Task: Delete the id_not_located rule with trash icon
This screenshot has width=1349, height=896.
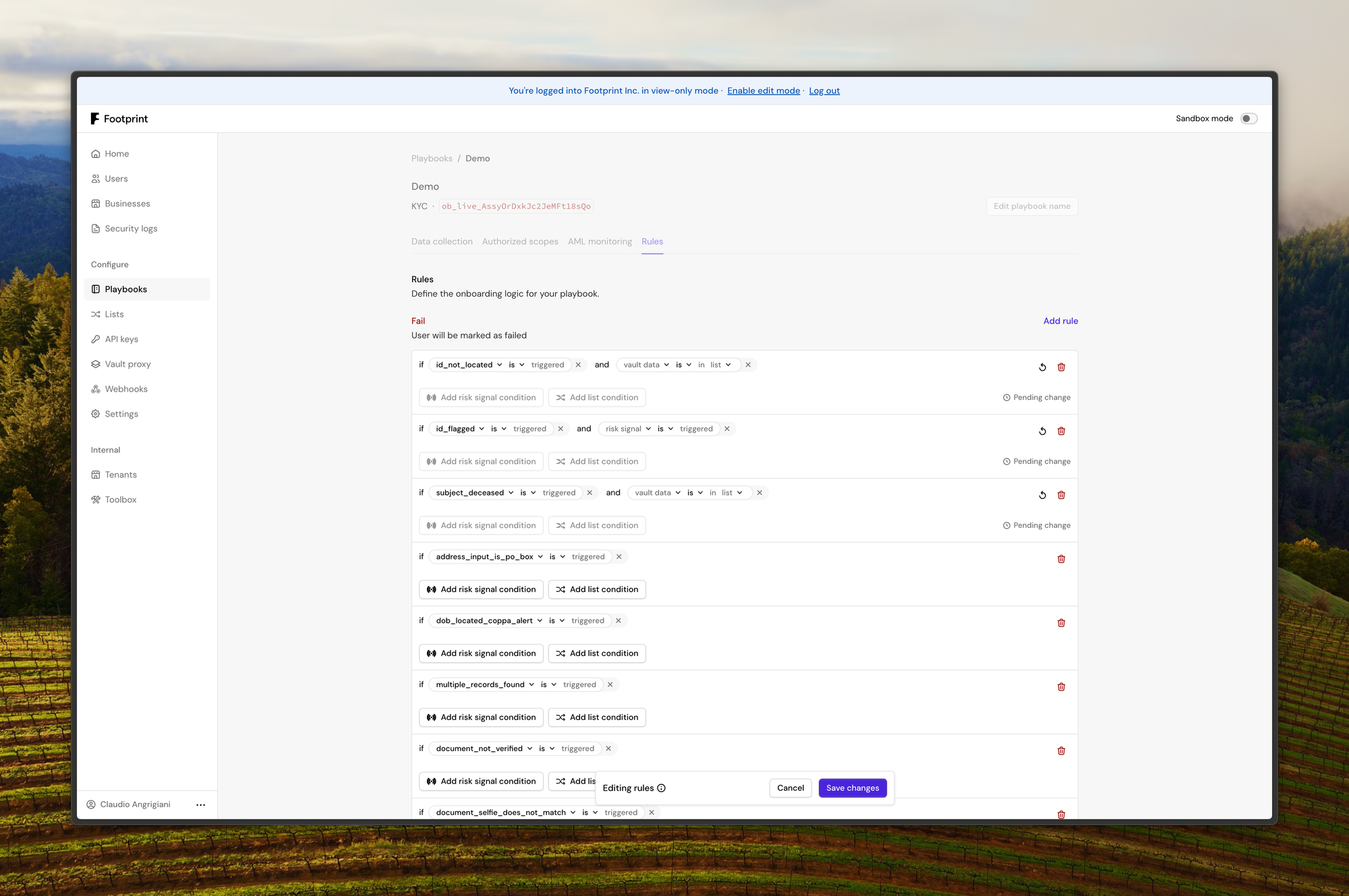Action: (1061, 367)
